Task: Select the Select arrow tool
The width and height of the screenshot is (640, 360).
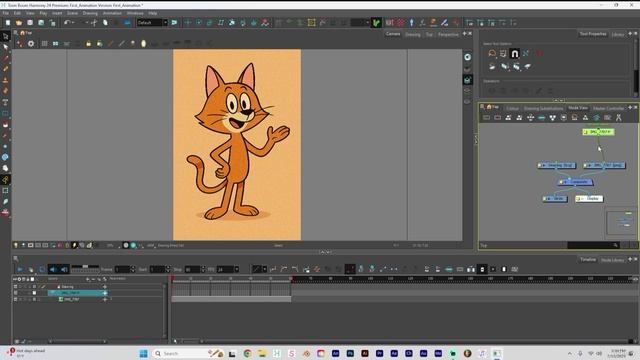Action: click(5, 47)
